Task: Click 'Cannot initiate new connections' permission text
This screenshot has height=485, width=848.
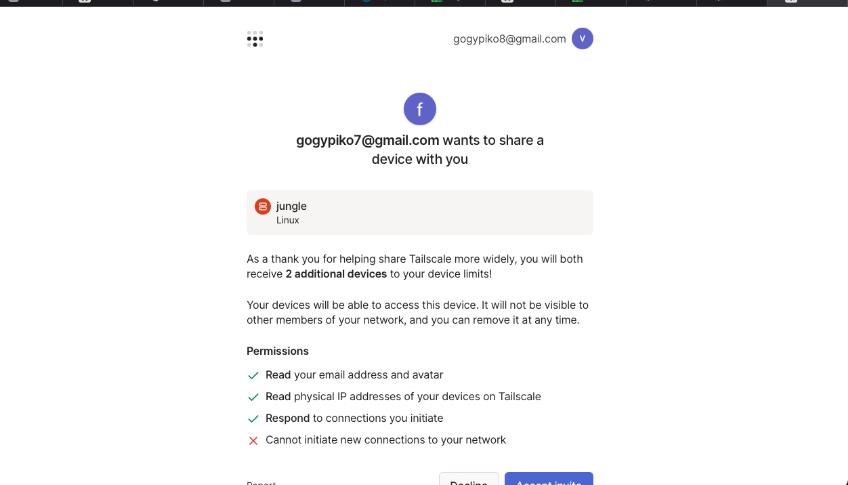Action: pyautogui.click(x=385, y=440)
